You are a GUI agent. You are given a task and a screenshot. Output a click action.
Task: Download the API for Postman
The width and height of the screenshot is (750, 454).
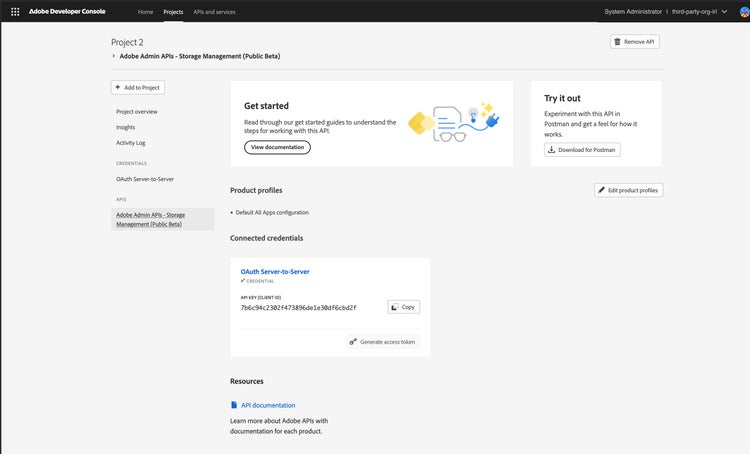pyautogui.click(x=582, y=149)
